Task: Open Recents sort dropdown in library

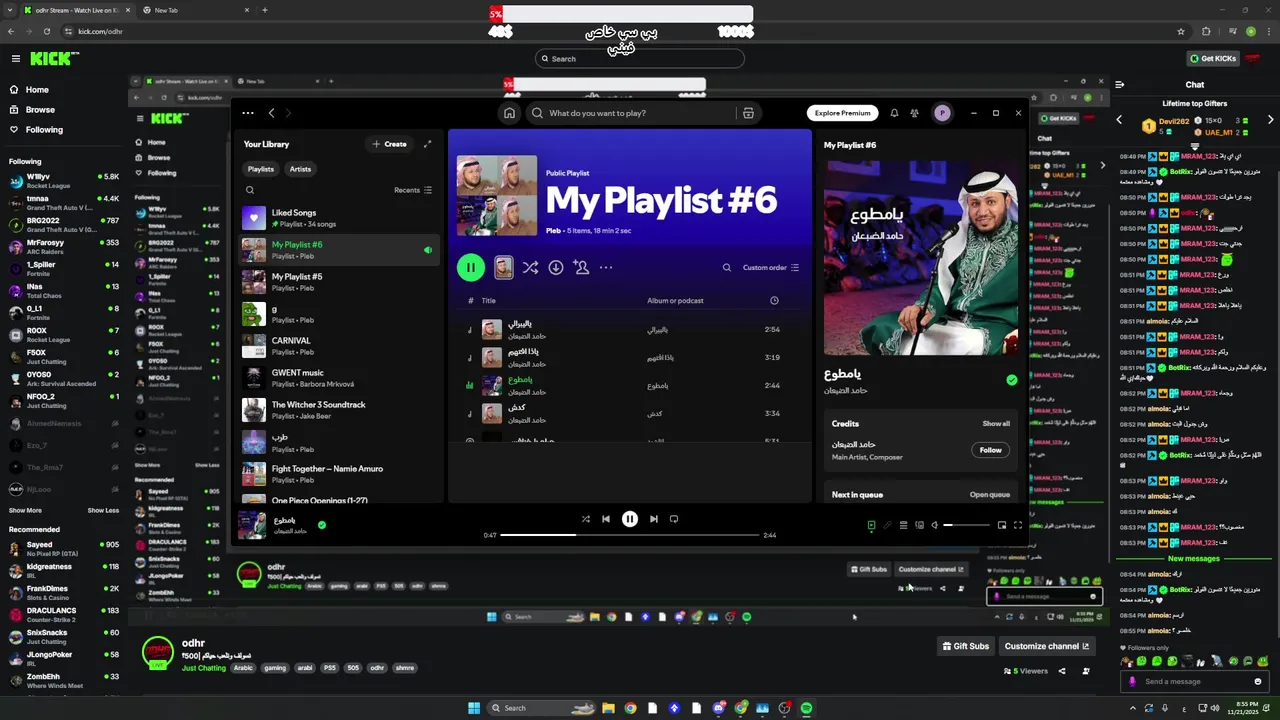Action: click(x=413, y=190)
